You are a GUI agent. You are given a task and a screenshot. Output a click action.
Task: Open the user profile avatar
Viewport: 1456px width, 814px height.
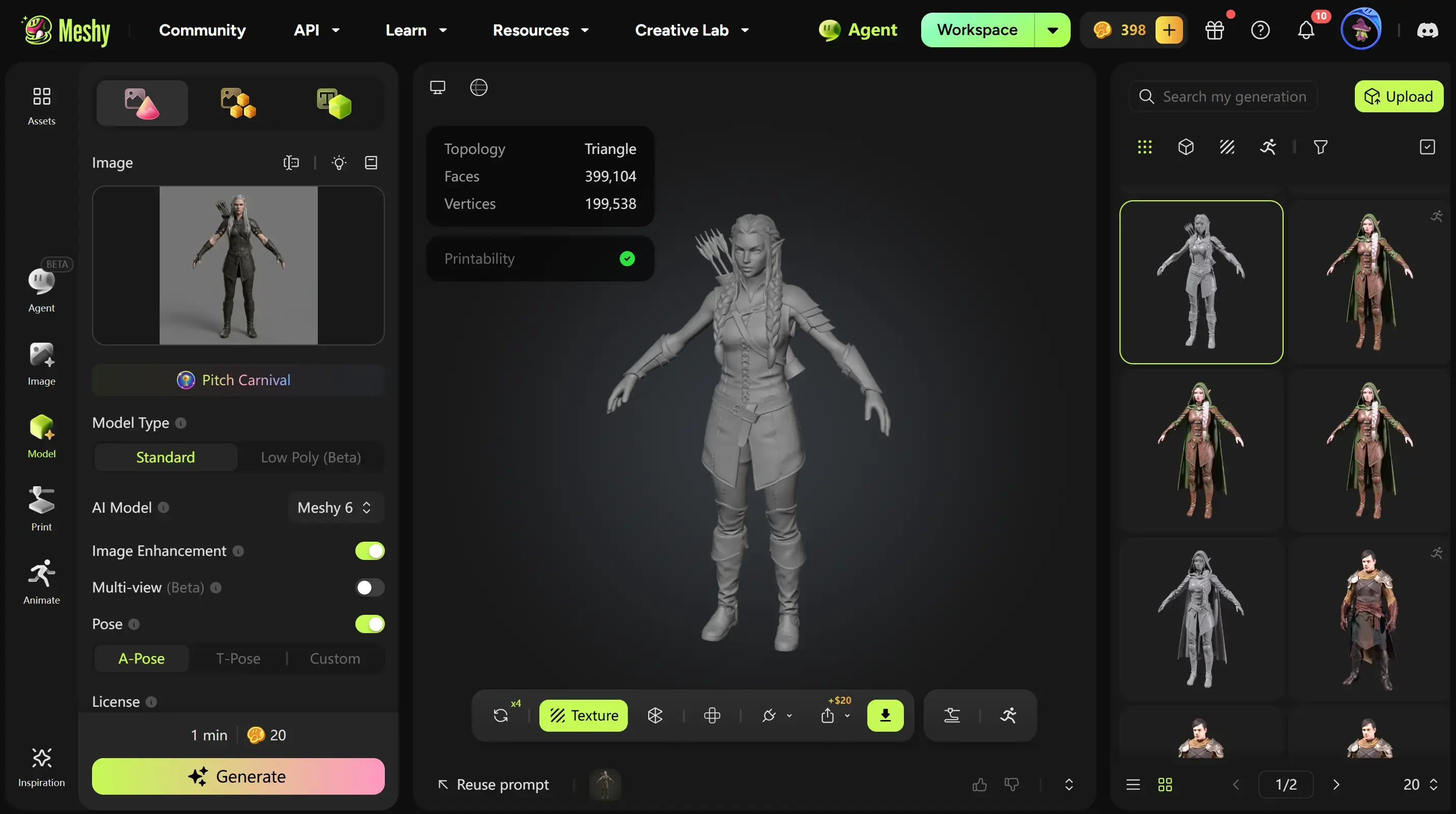[x=1361, y=29]
